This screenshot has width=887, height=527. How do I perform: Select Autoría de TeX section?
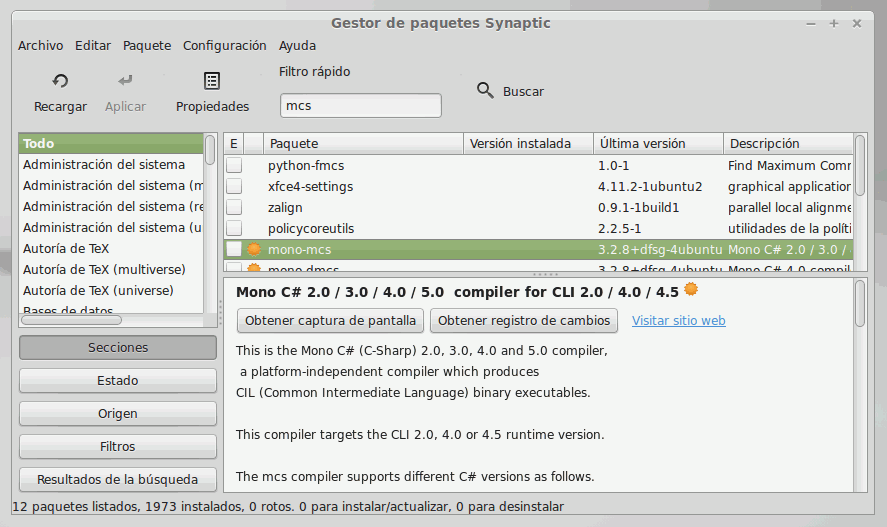[111, 248]
